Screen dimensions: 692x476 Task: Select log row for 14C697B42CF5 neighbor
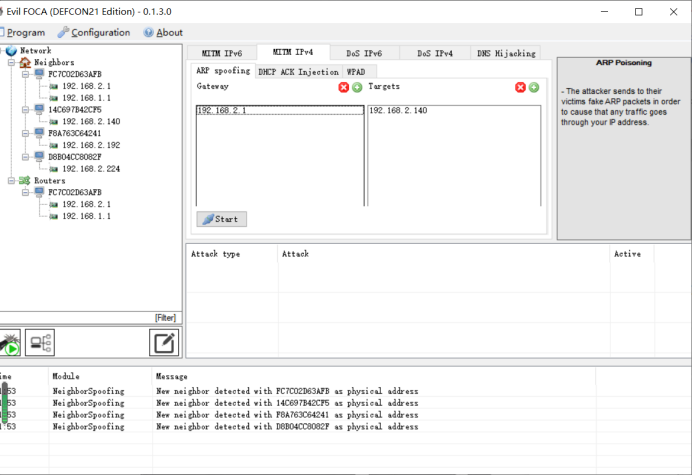pyautogui.click(x=298, y=403)
